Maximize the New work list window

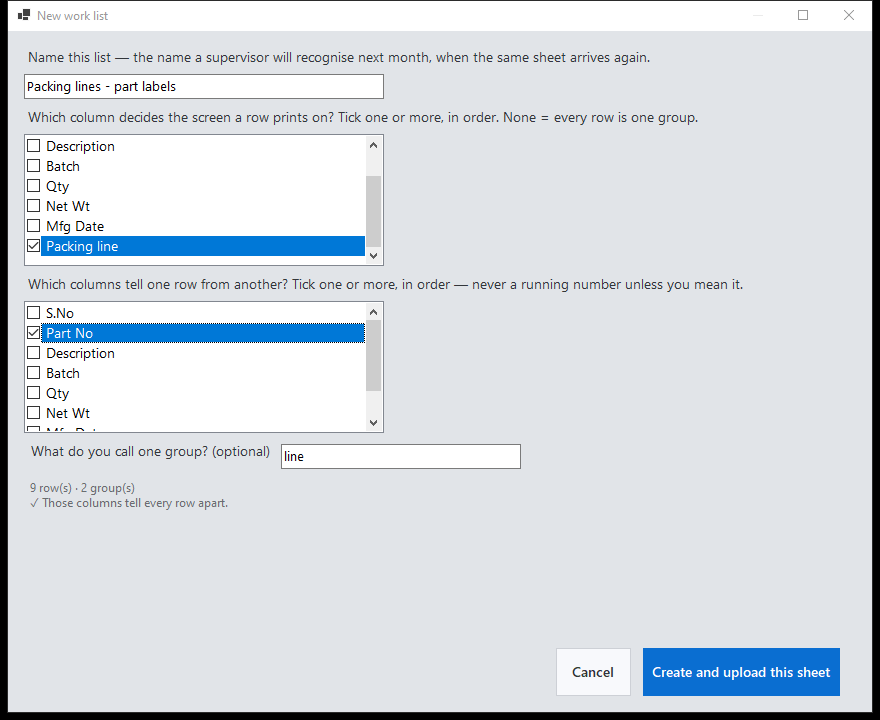click(x=803, y=15)
